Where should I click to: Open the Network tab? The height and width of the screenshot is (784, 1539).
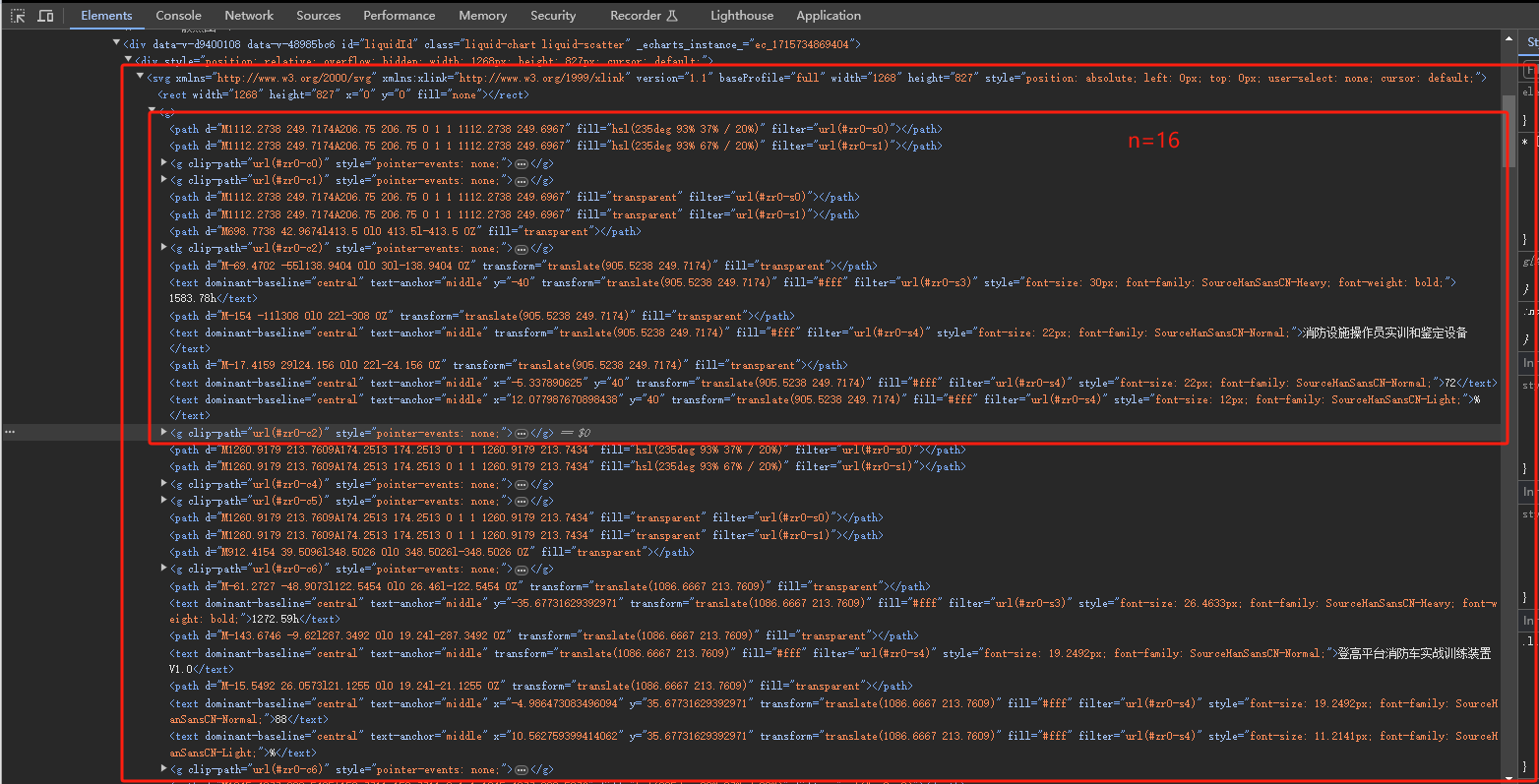[x=249, y=16]
